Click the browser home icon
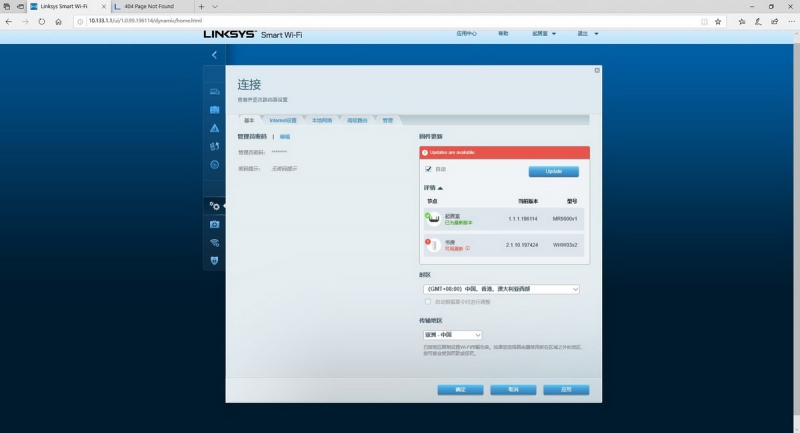The width and height of the screenshot is (800, 433). pyautogui.click(x=59, y=21)
